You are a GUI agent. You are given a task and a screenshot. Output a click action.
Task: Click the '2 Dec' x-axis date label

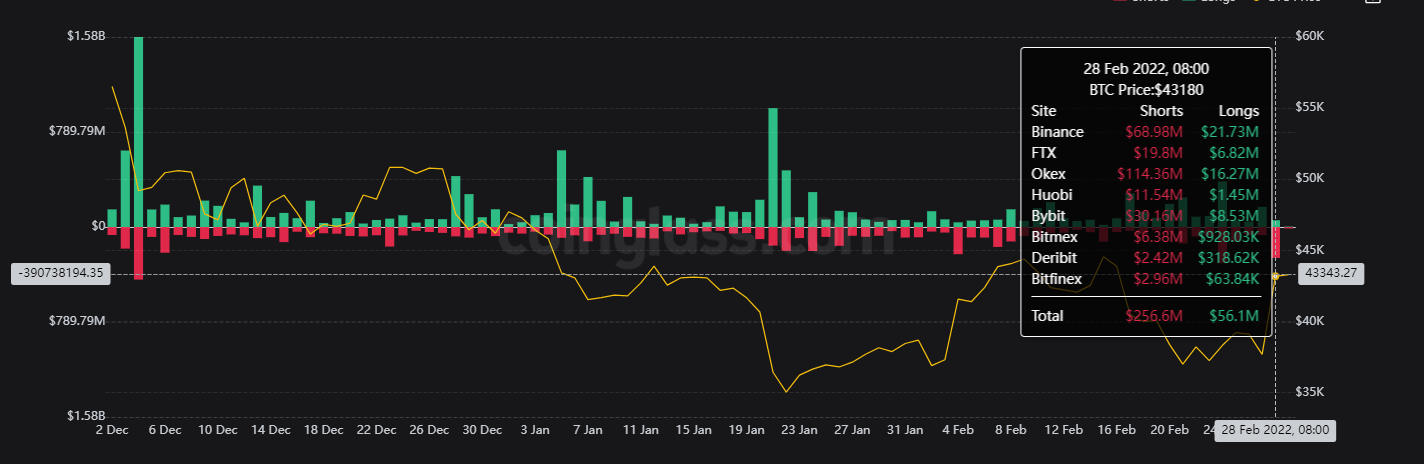(x=111, y=430)
